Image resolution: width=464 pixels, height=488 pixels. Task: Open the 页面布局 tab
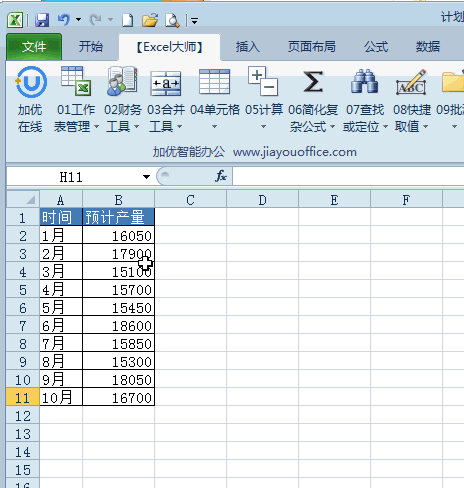(312, 47)
